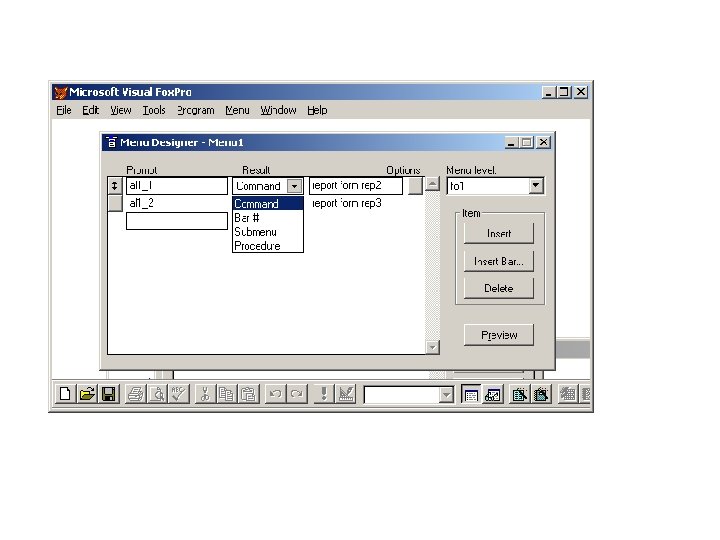
Task: Click the Result combo box arrow for all_1
Action: [294, 186]
